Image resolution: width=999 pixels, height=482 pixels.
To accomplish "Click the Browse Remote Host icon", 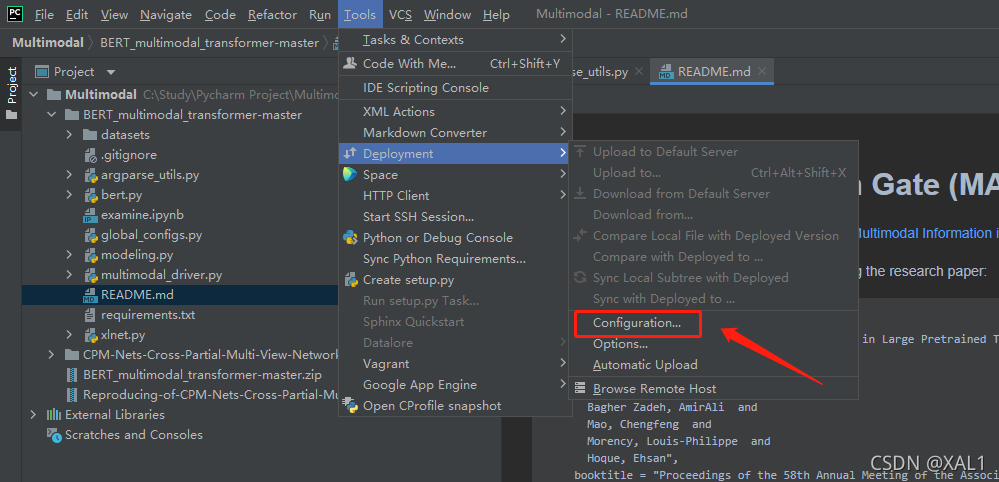I will coord(580,388).
